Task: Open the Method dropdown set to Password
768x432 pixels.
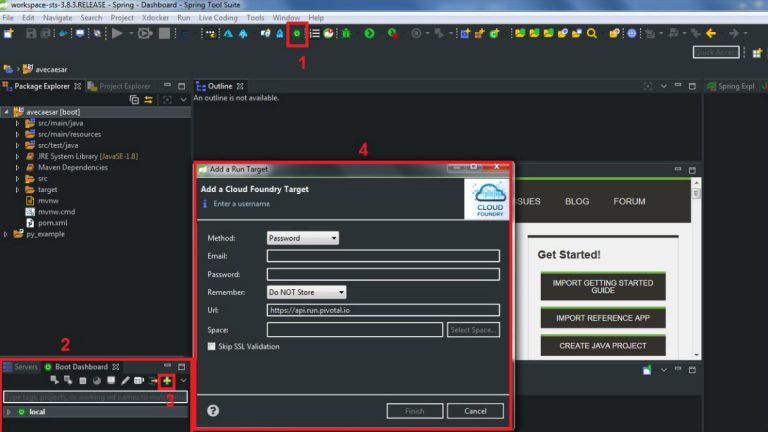Action: click(x=303, y=238)
